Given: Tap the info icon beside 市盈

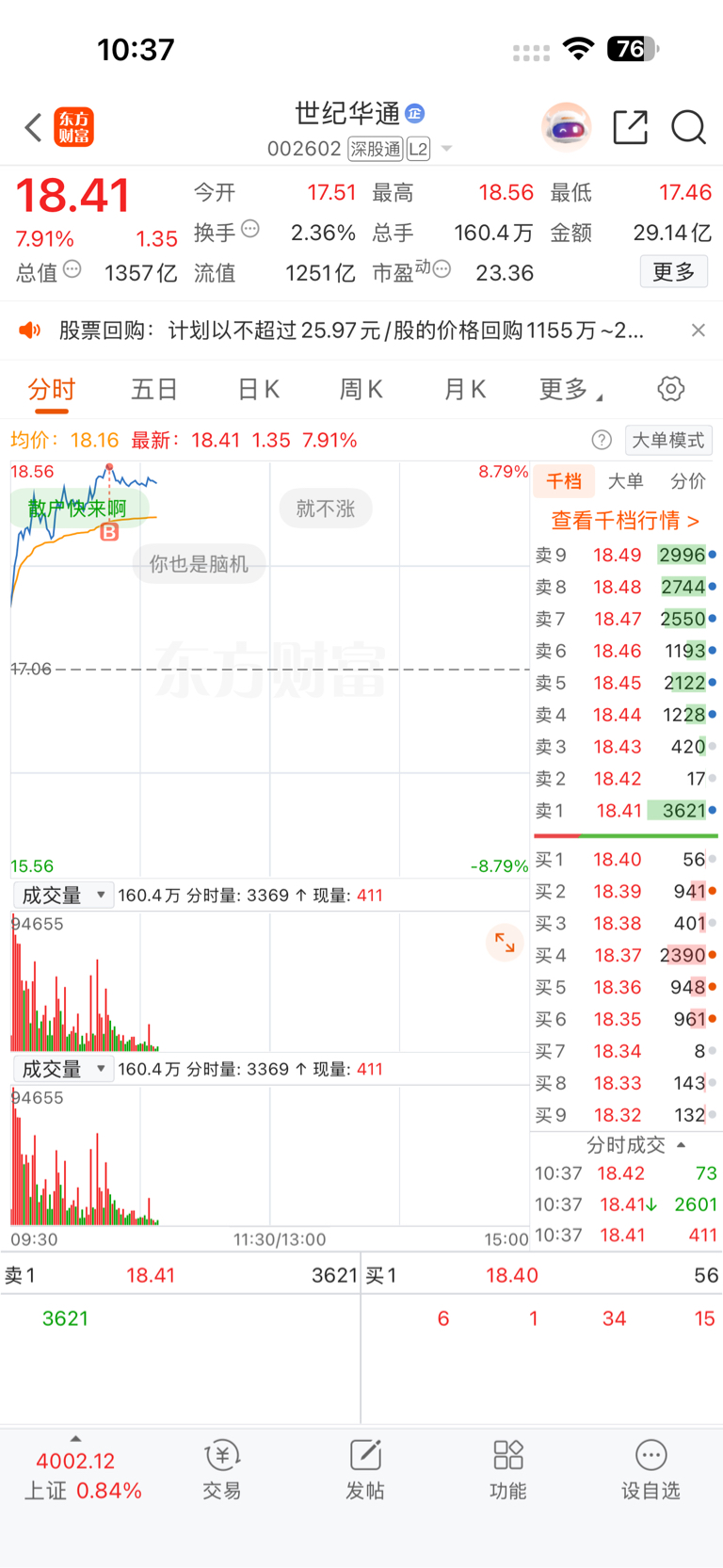Looking at the screenshot, I should coord(442,269).
